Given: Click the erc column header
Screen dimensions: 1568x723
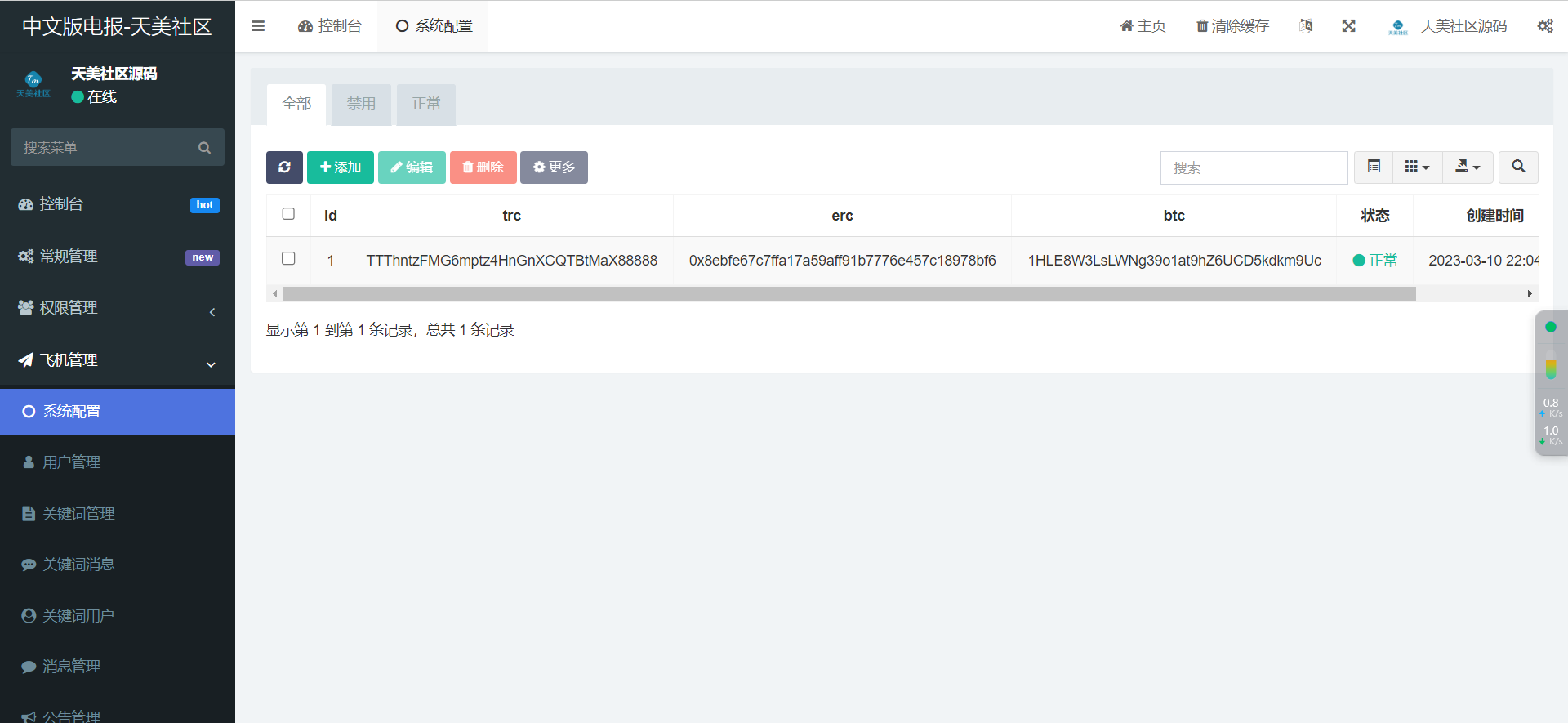Looking at the screenshot, I should 842,216.
